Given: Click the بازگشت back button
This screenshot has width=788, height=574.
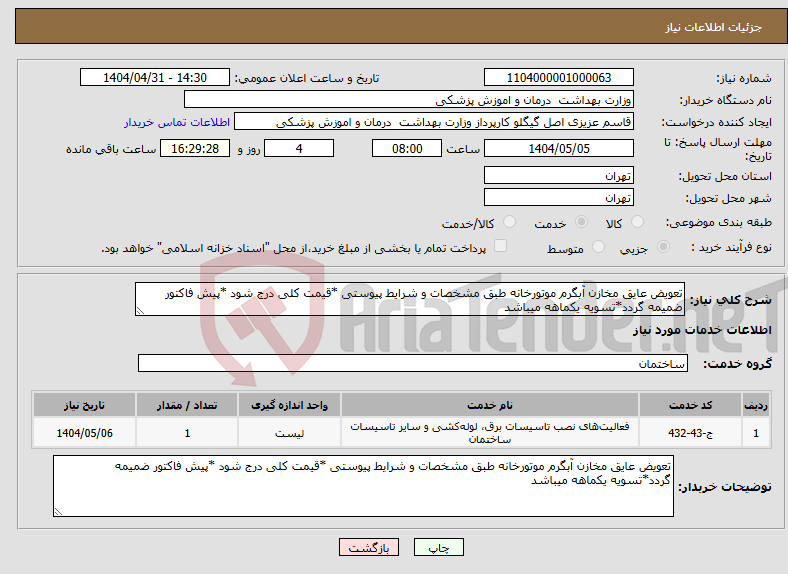Looking at the screenshot, I should pos(369,547).
